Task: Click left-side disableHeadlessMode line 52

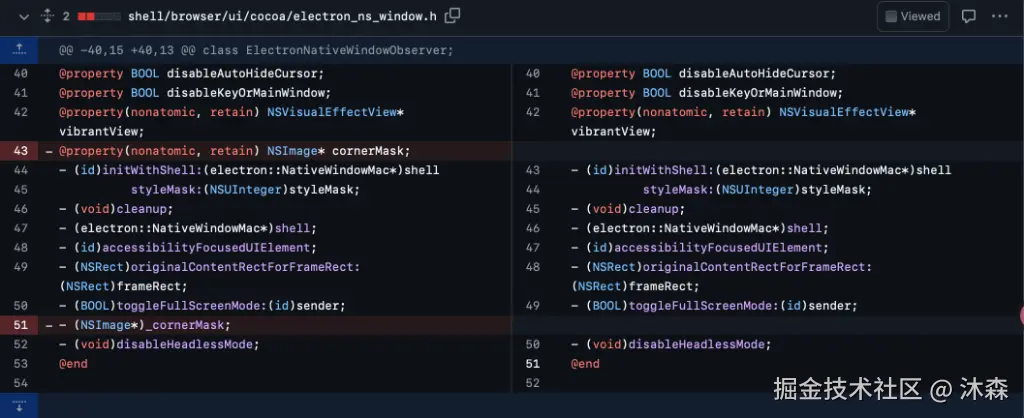Action: (159, 344)
